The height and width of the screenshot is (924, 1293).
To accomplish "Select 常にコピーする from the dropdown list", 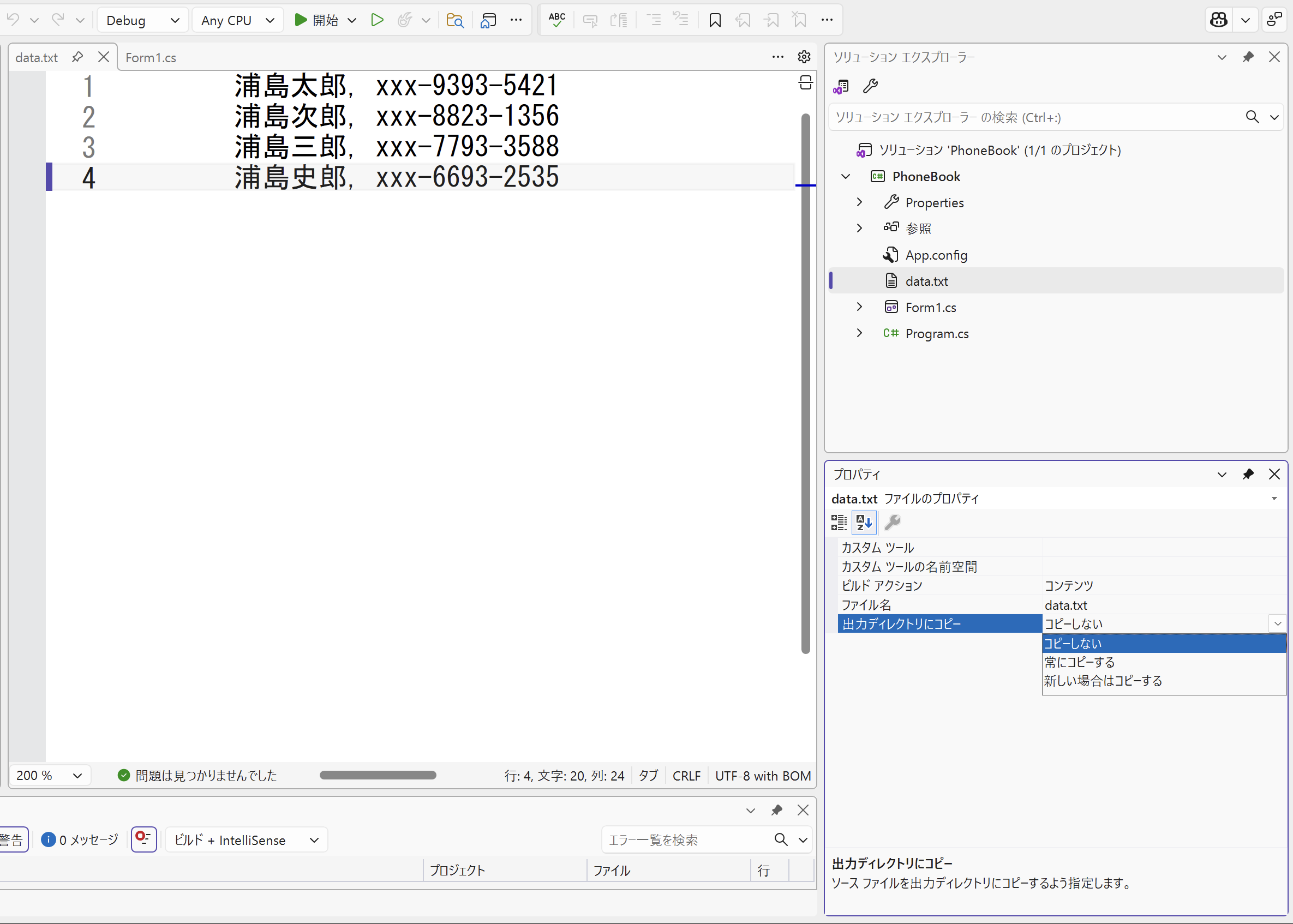I will pos(1080,662).
